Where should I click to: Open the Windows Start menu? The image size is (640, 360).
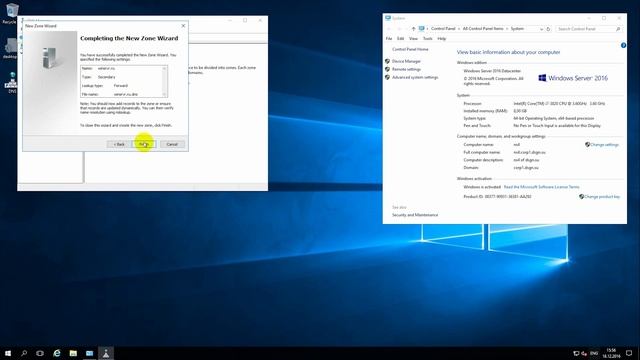point(8,353)
